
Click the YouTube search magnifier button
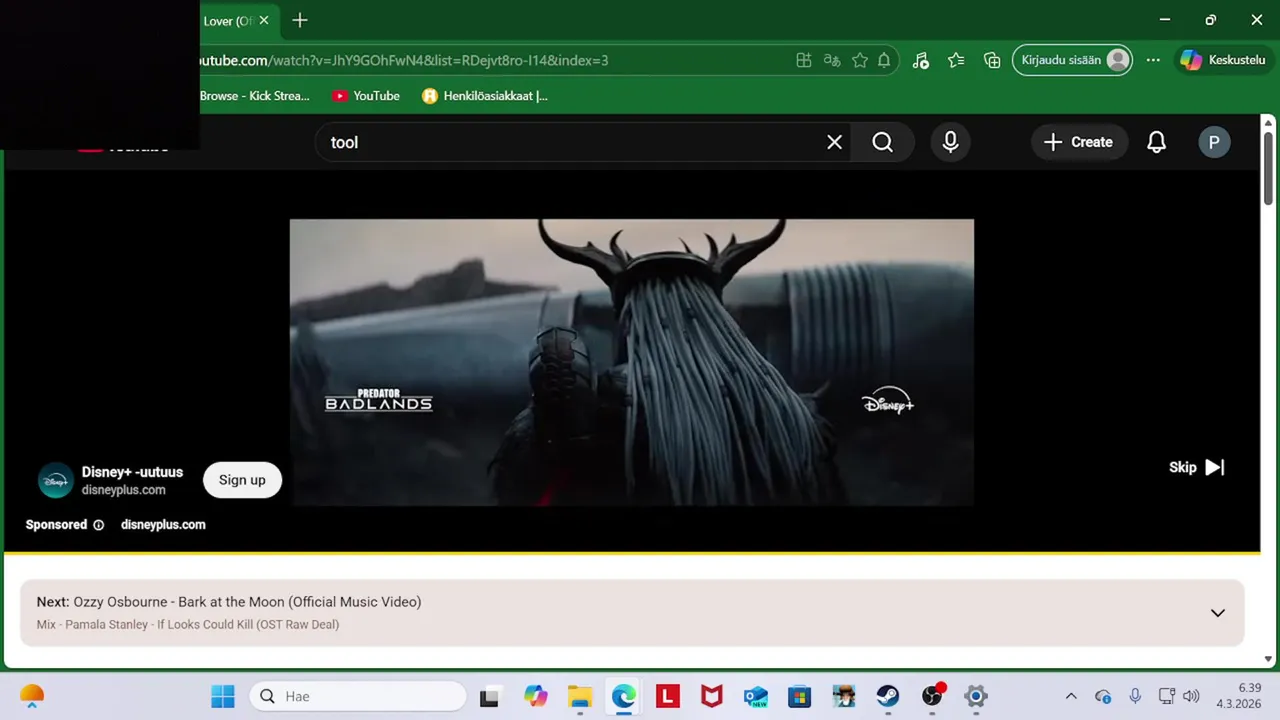point(882,142)
